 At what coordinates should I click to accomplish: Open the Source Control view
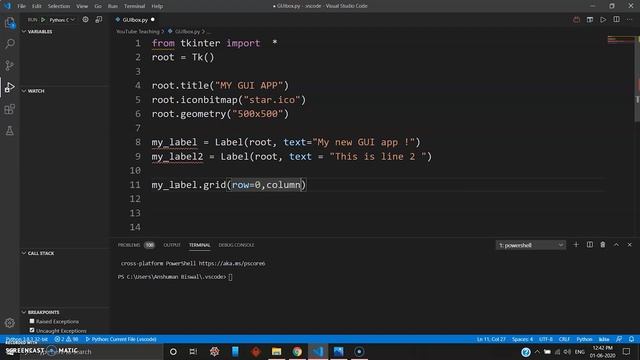[x=10, y=65]
